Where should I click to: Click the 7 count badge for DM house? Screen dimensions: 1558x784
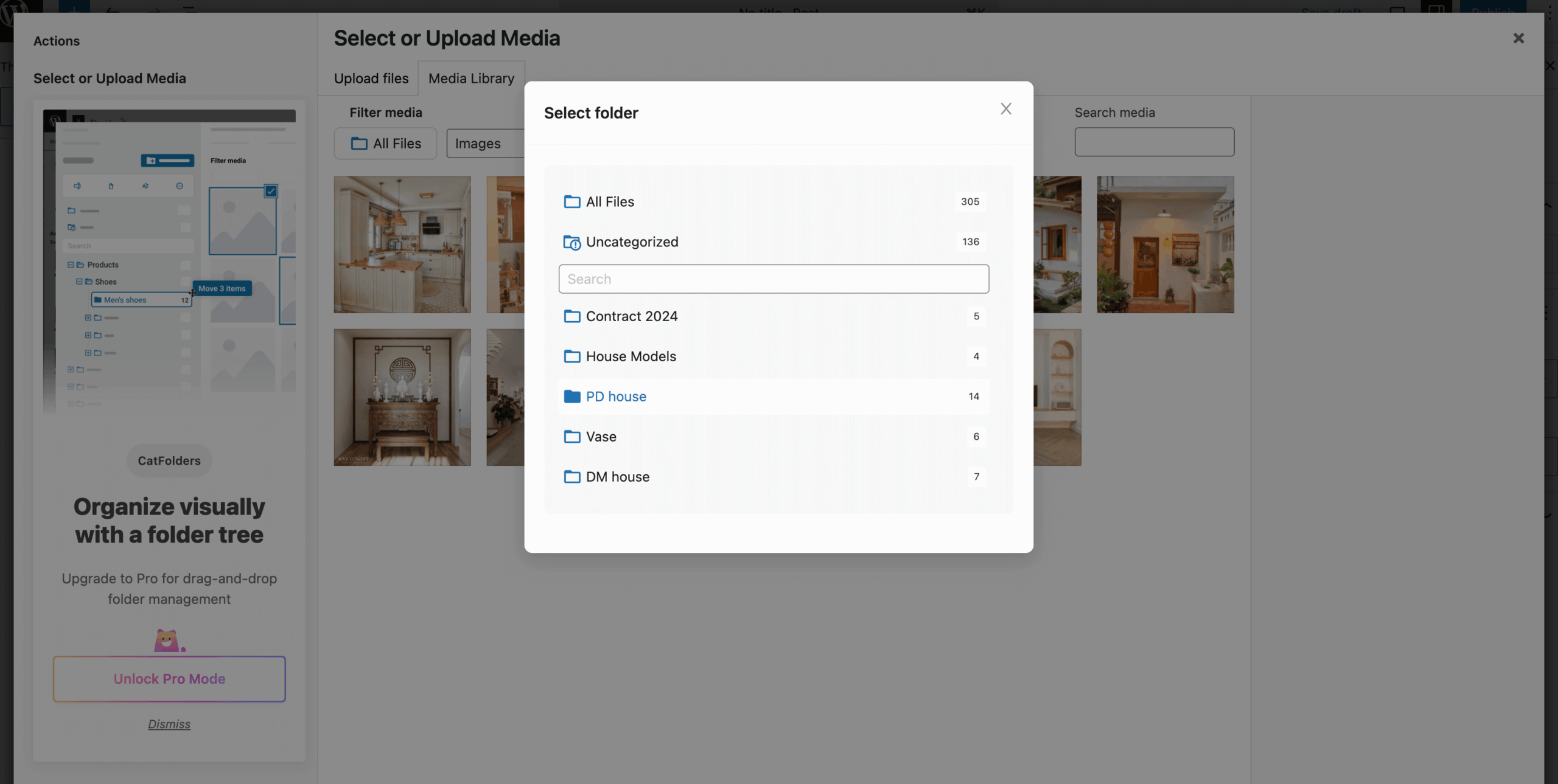tap(976, 476)
